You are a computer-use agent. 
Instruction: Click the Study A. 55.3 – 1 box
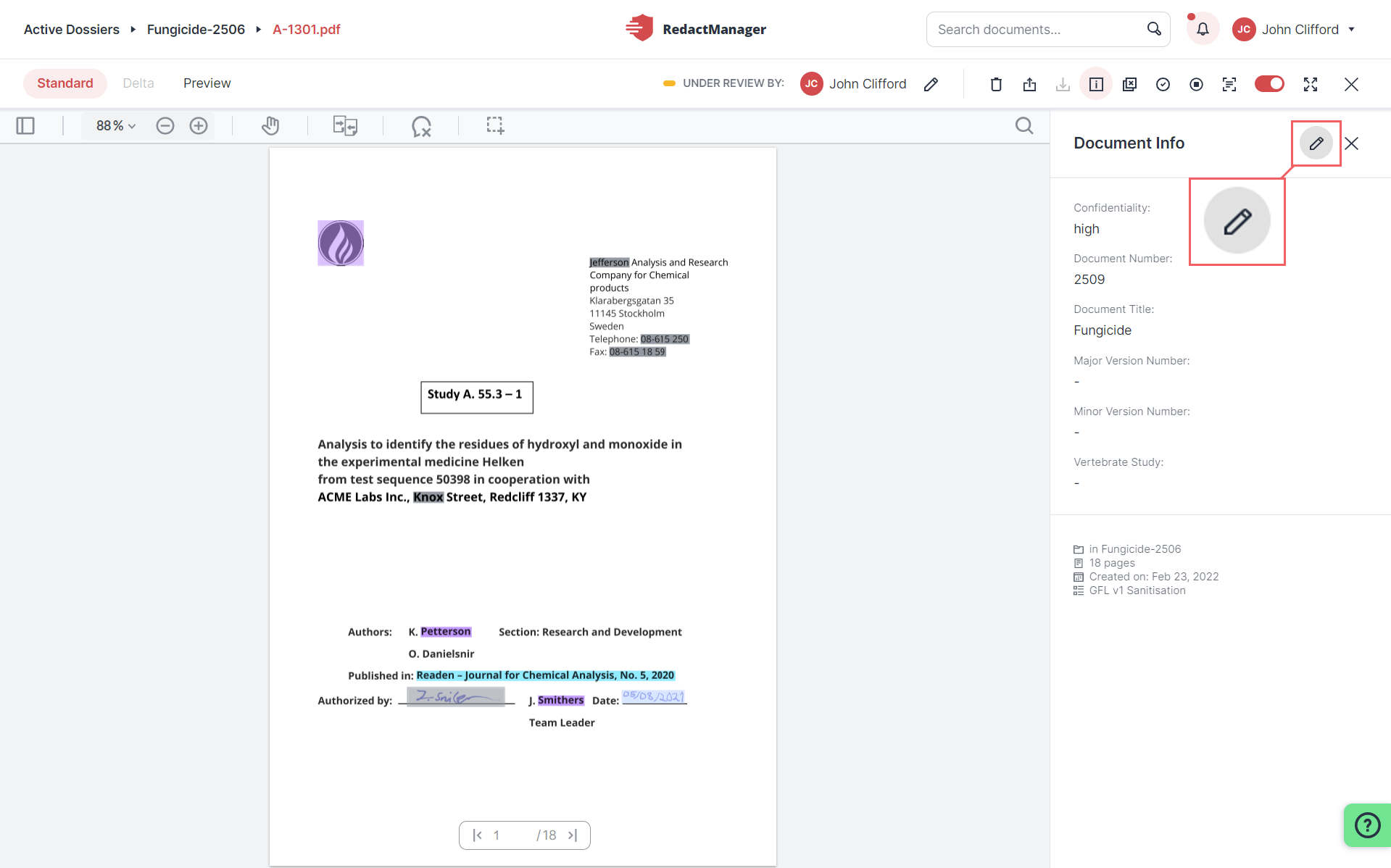(477, 397)
